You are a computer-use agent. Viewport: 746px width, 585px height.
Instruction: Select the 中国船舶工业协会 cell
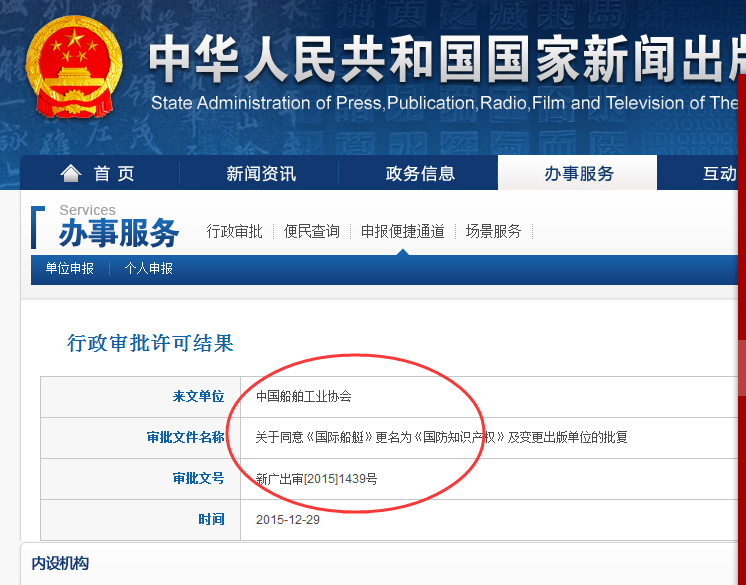click(x=304, y=396)
